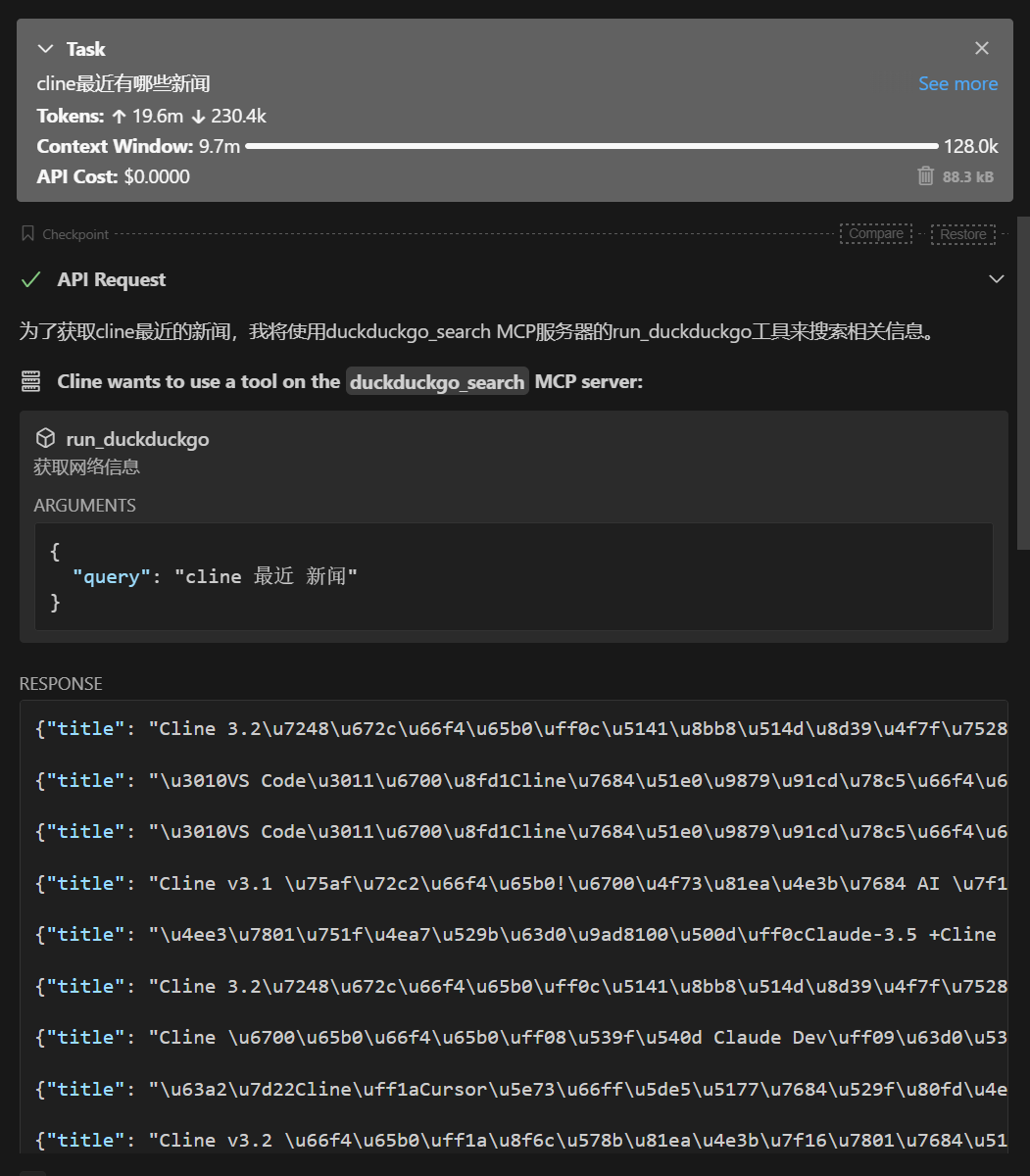The image size is (1030, 1176).
Task: Click the cube icon beside run_duckduckgo
Action: pos(45,438)
